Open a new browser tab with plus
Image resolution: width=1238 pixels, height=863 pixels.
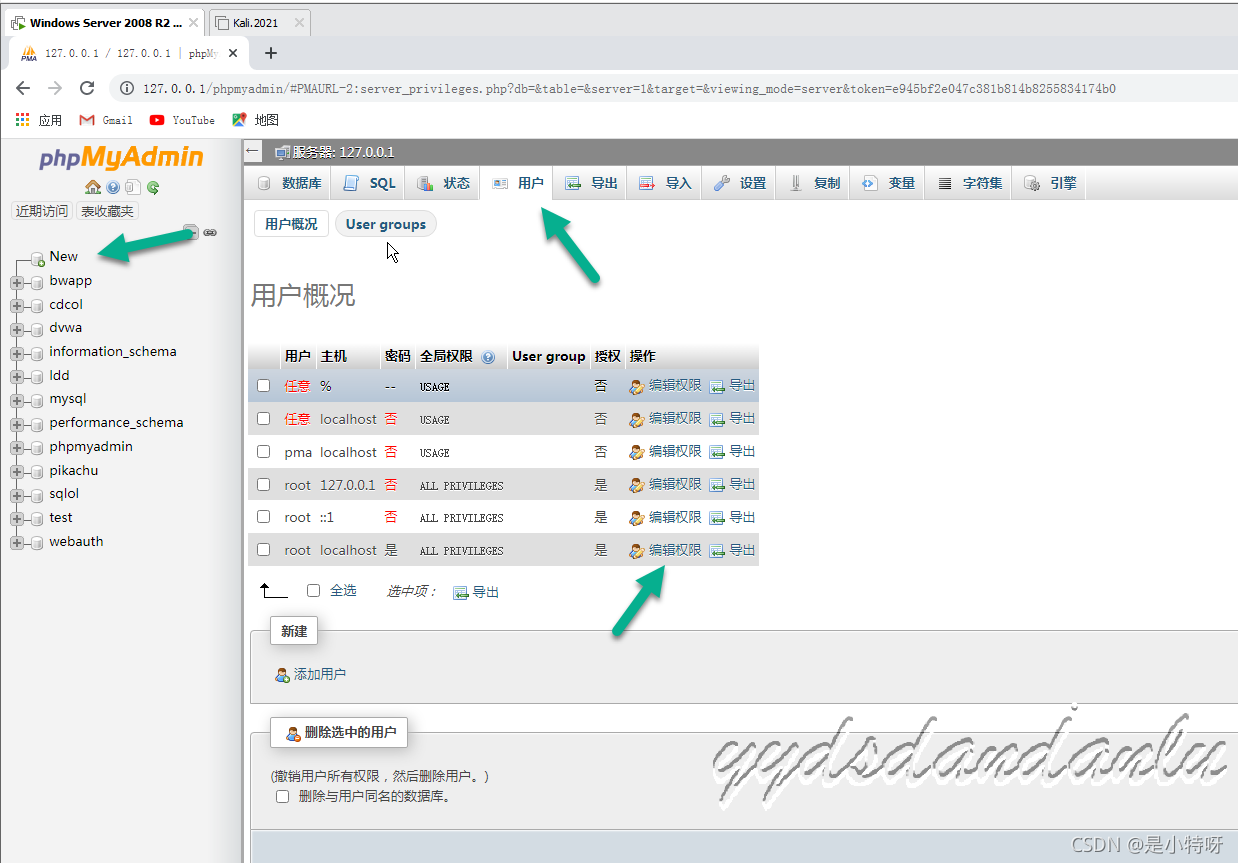[x=270, y=53]
